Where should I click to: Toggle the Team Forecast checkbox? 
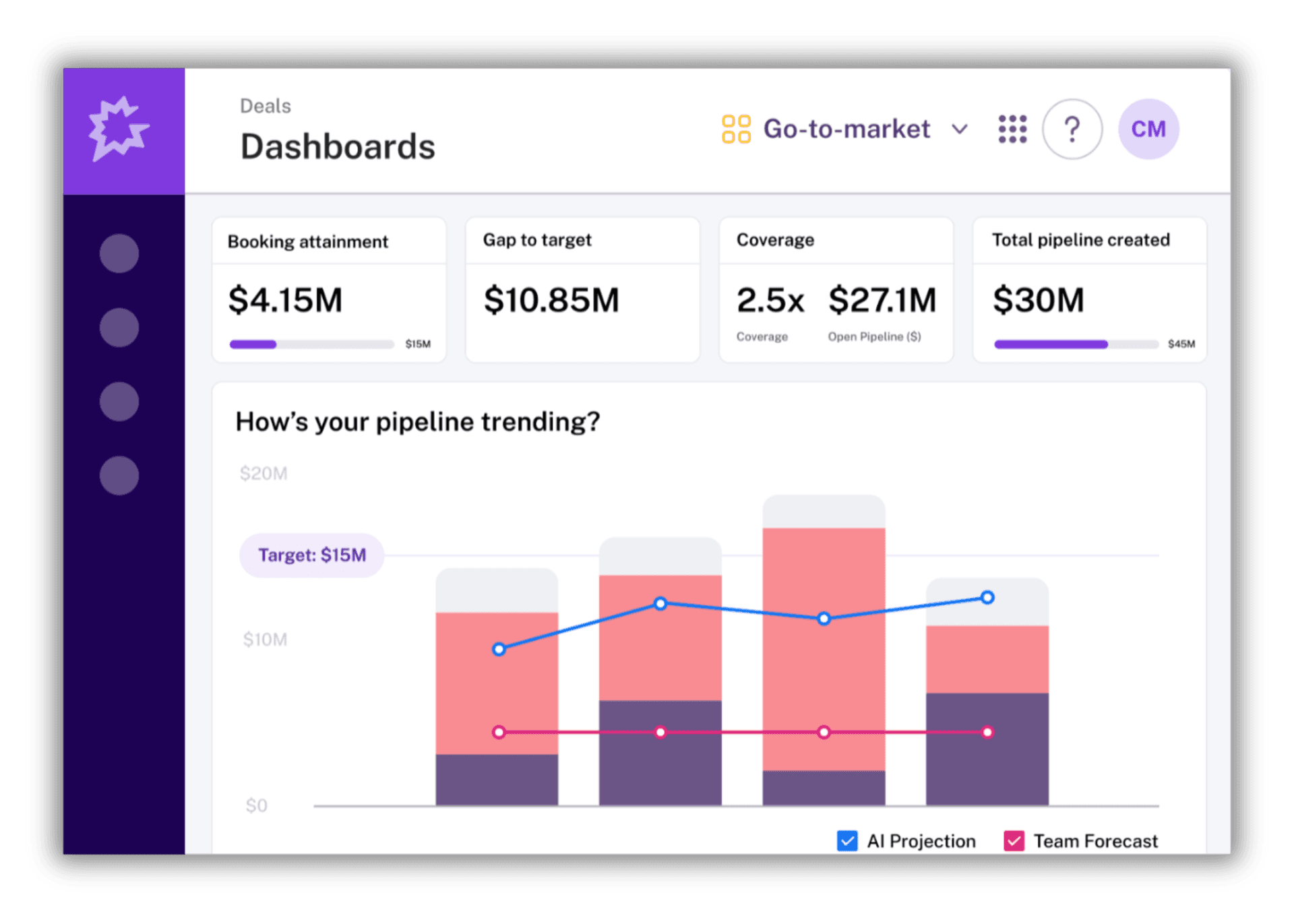pos(1014,840)
